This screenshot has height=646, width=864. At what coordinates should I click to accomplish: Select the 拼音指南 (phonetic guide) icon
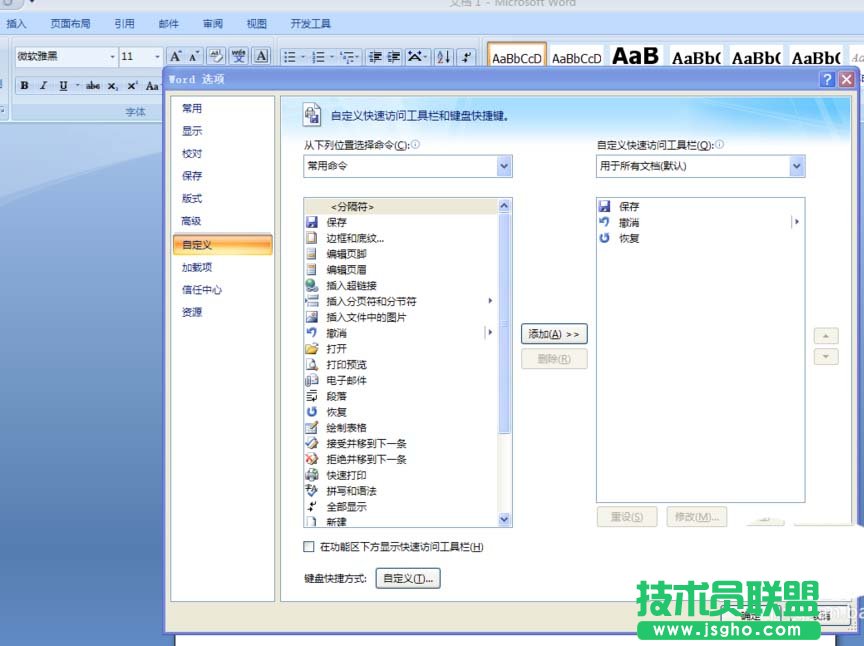[239, 57]
